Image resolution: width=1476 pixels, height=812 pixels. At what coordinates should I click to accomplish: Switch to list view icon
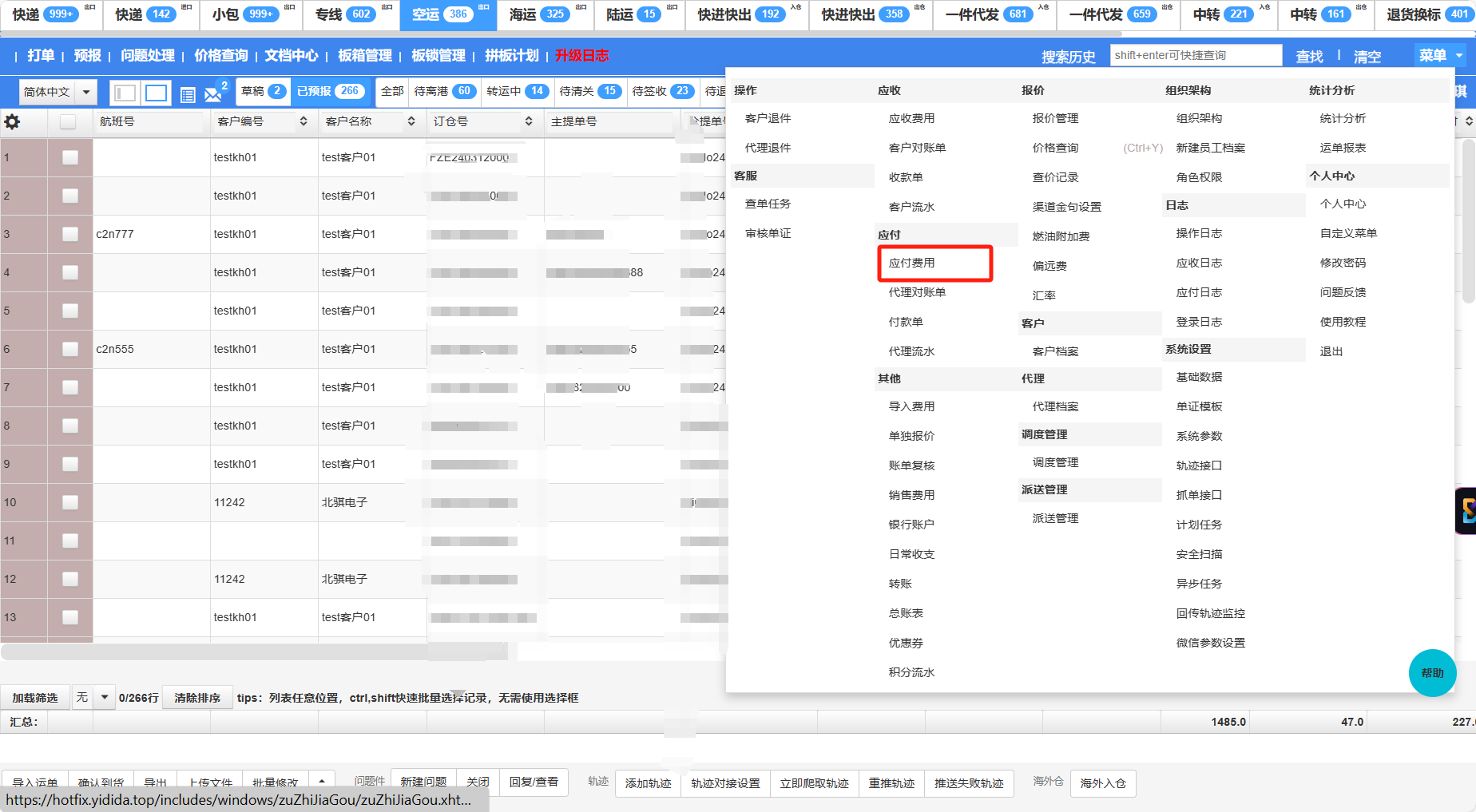point(188,95)
